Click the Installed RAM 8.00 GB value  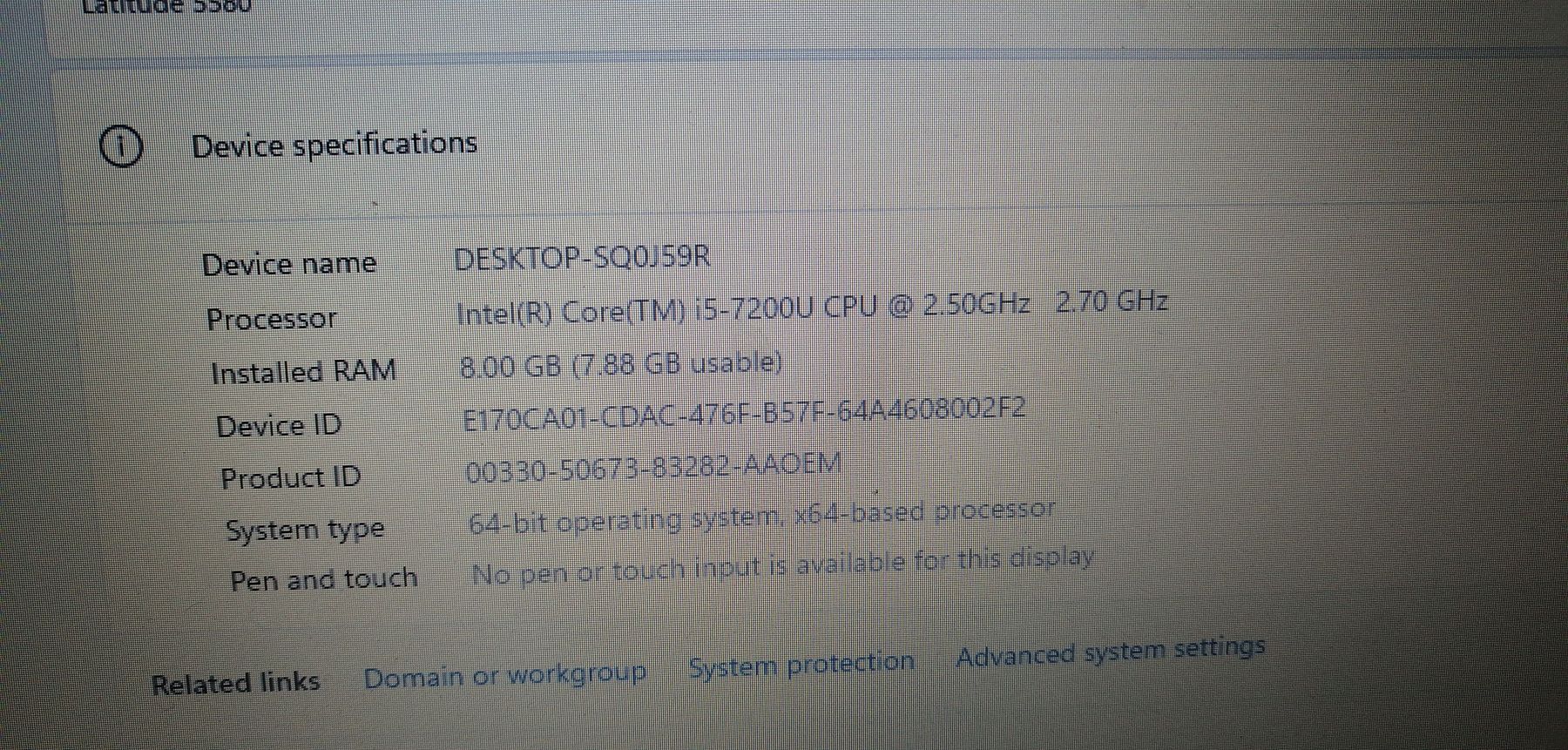click(621, 364)
